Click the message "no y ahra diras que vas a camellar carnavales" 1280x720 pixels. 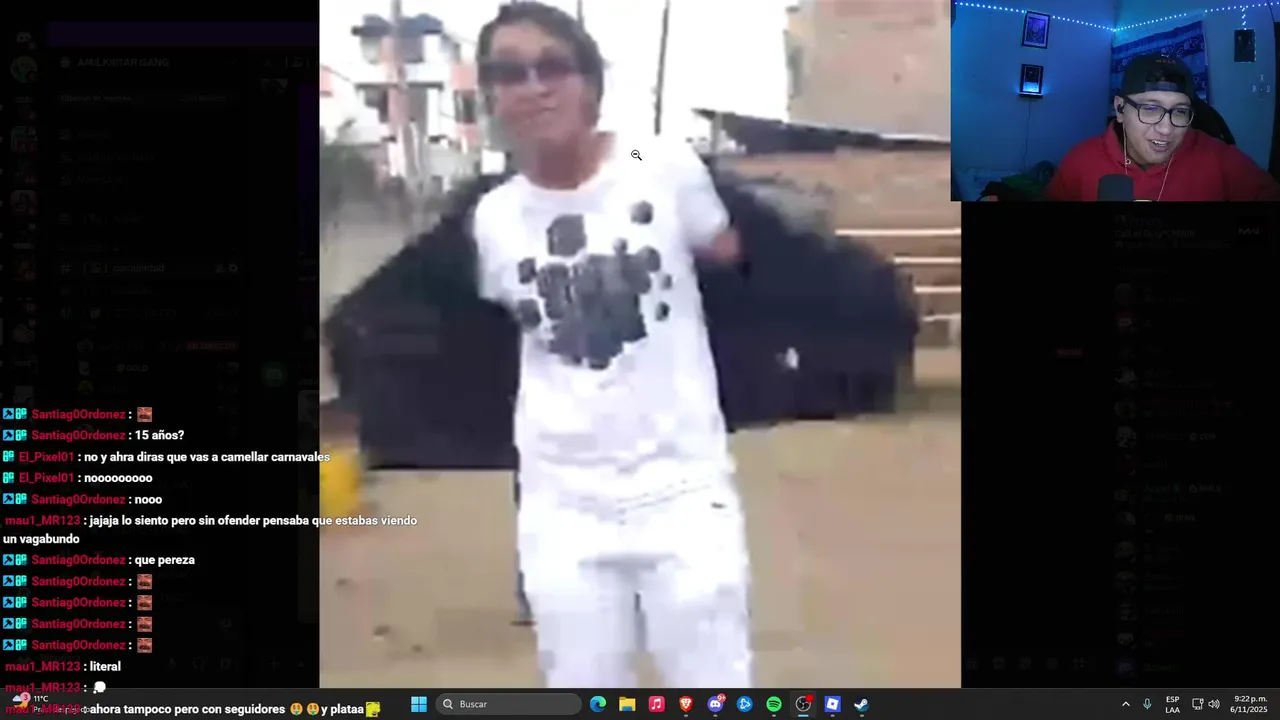[x=207, y=457]
